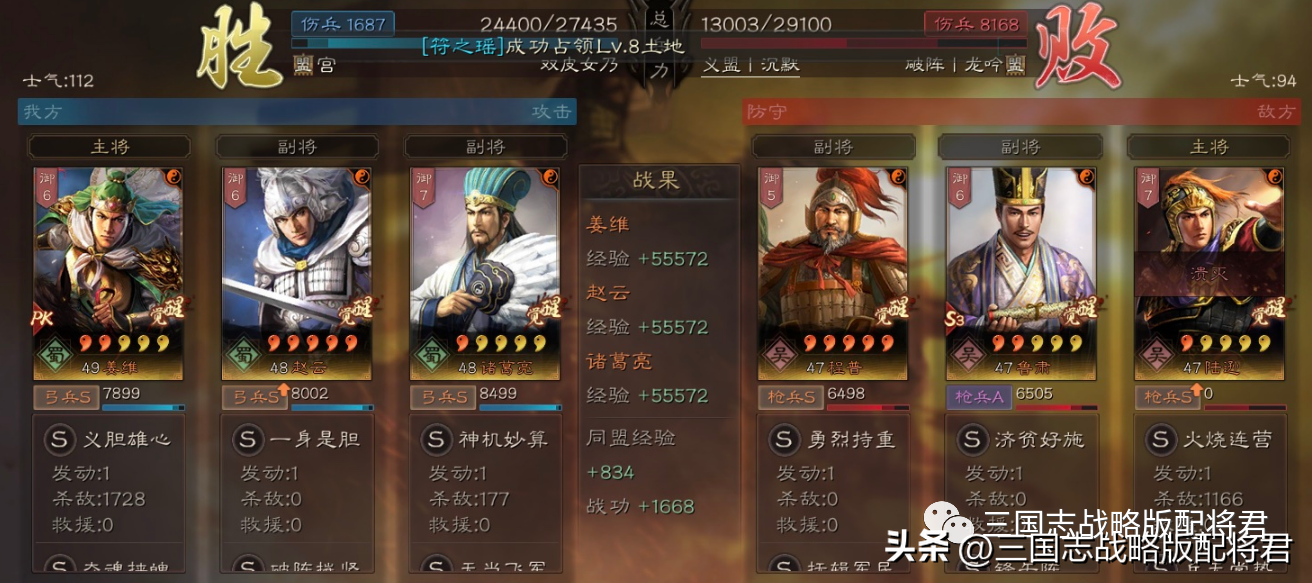Click the S icon beside 神机妙算 skill

[435, 438]
